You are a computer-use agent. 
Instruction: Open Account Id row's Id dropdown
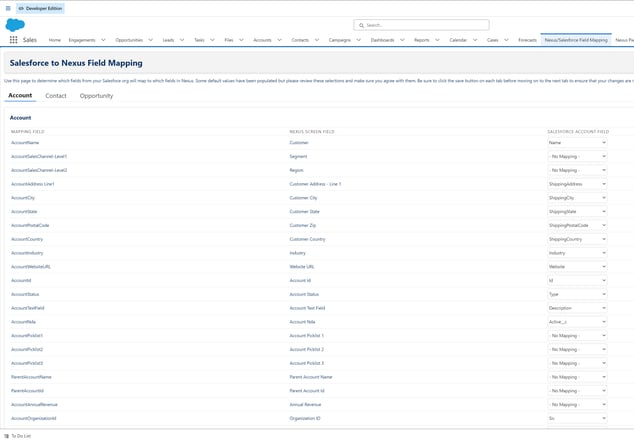[x=577, y=280]
